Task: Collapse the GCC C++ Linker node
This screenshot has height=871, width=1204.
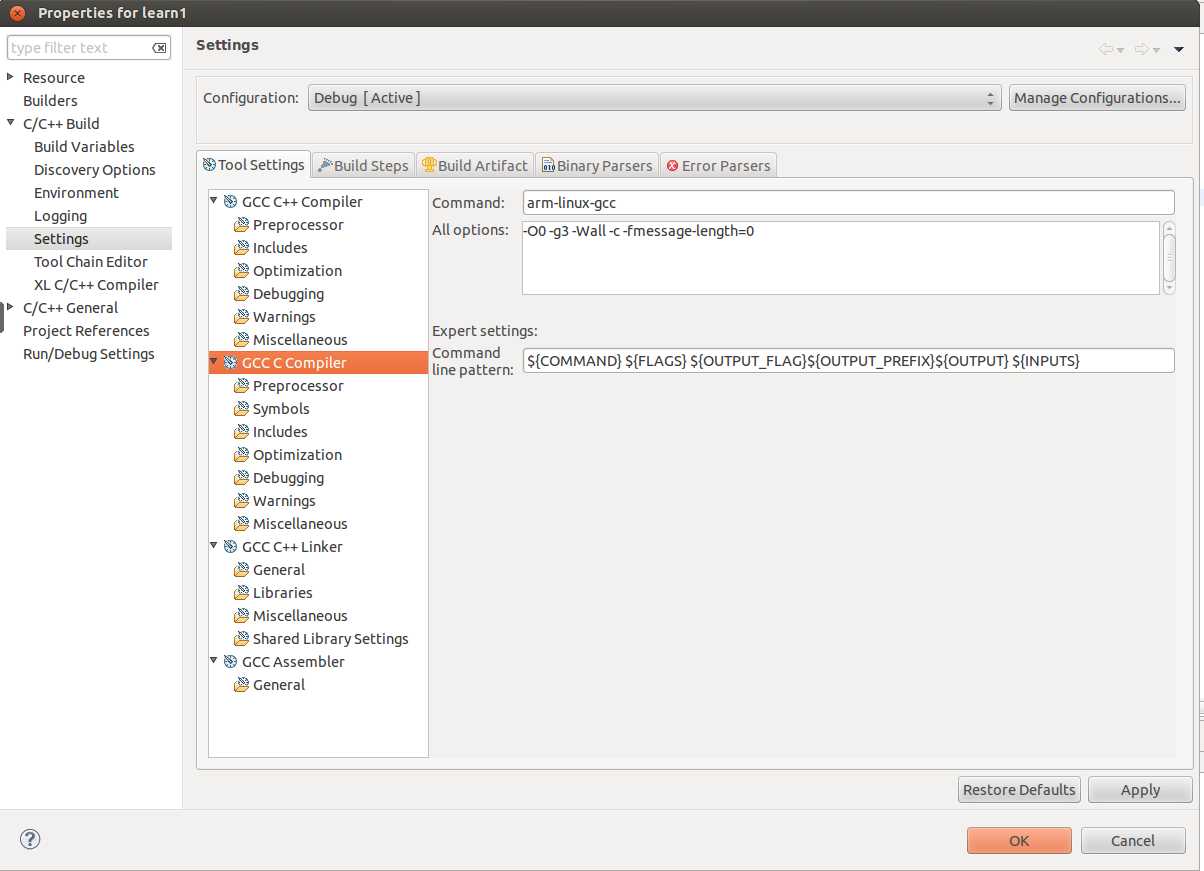Action: click(x=214, y=546)
